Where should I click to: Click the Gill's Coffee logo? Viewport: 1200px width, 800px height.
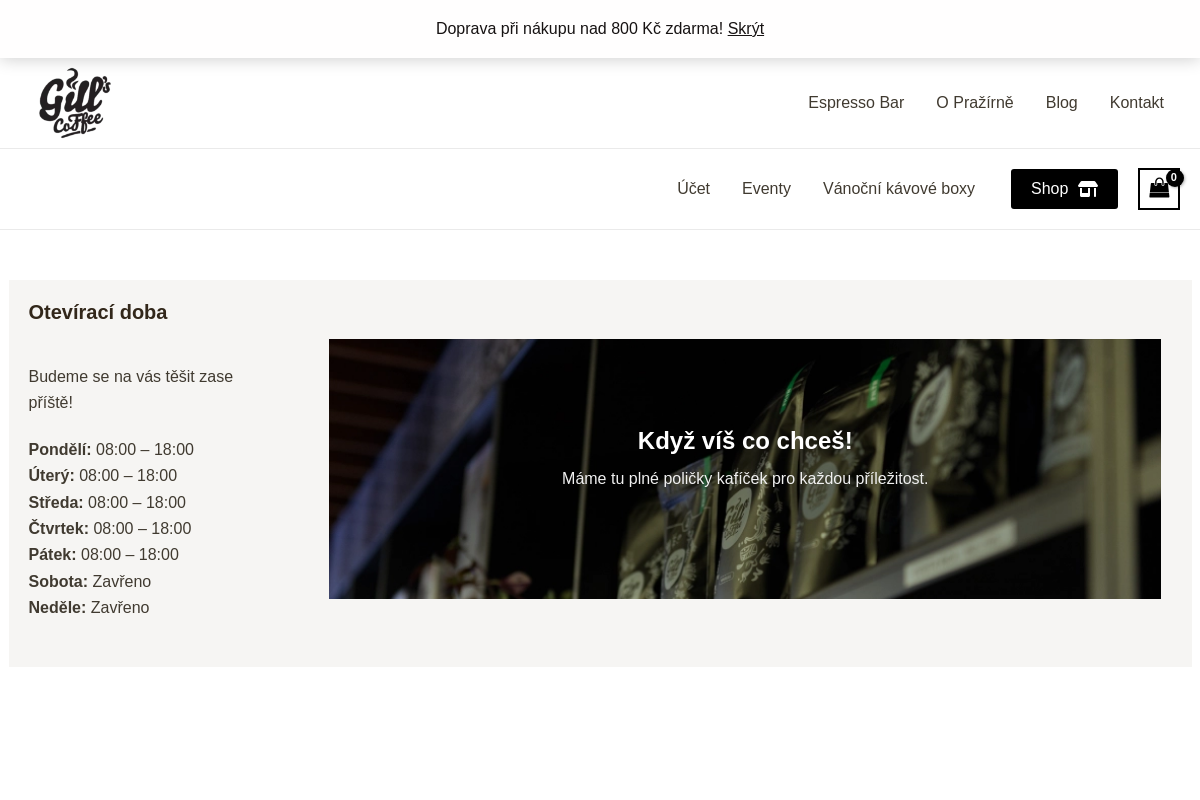click(75, 103)
